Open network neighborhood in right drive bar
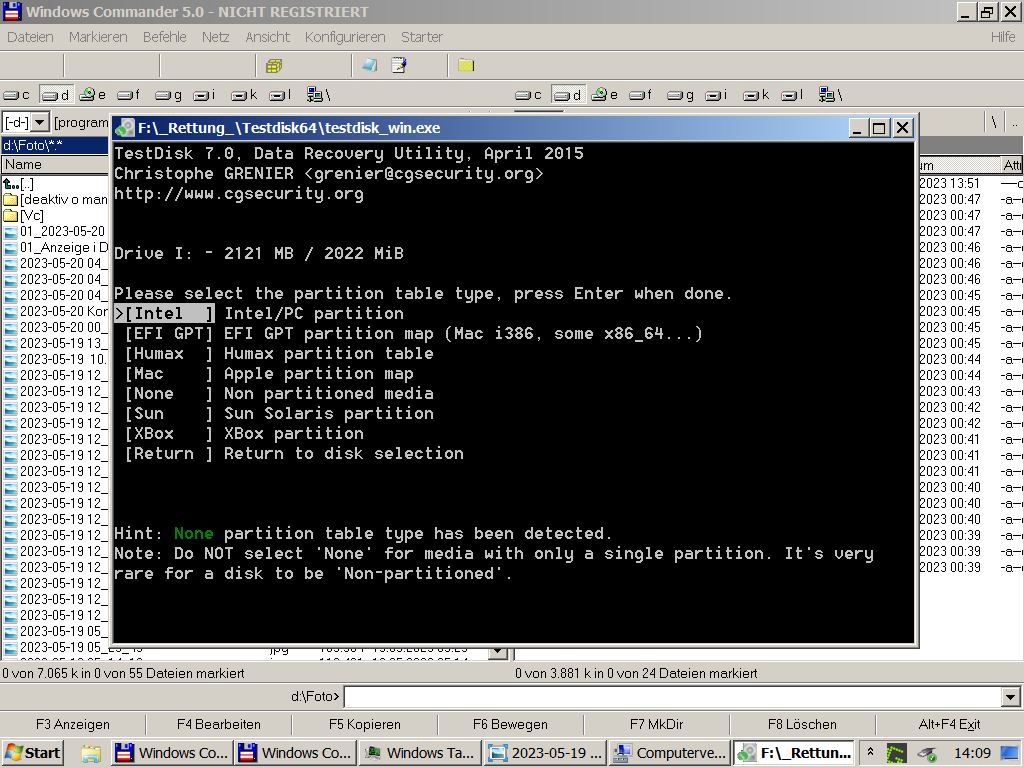Screen dimensions: 1024x768 coord(831,95)
